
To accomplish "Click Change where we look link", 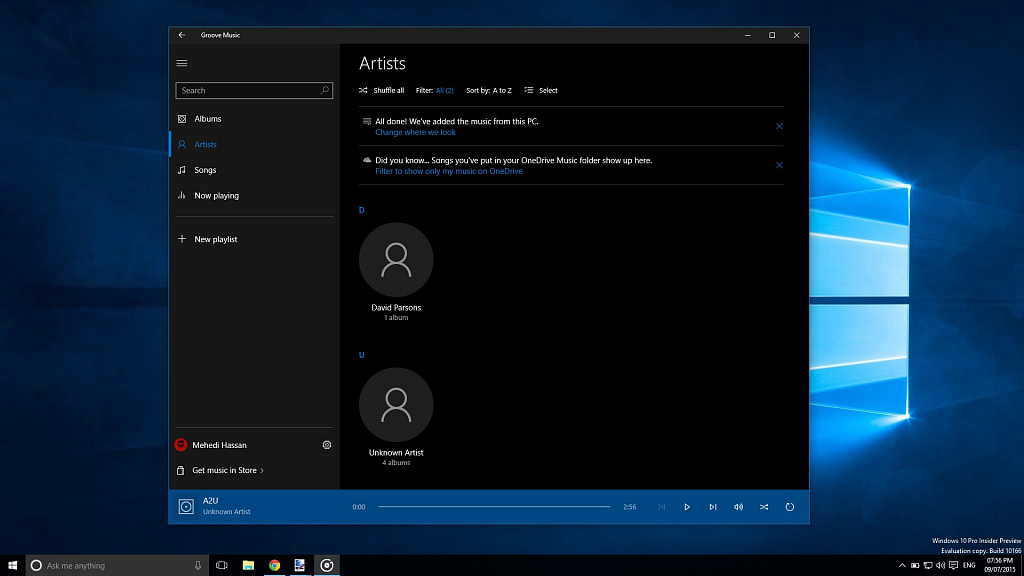I will pos(415,132).
